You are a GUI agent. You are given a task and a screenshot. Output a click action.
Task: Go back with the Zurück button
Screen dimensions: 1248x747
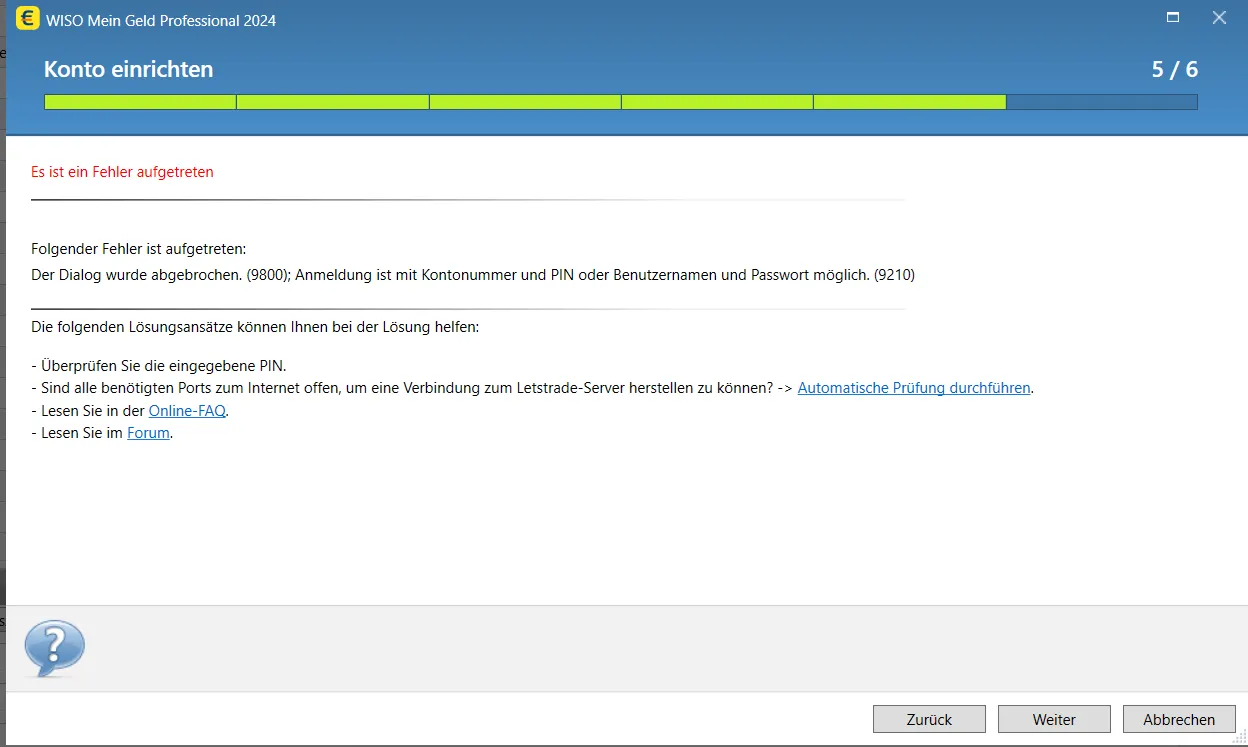[x=929, y=719]
